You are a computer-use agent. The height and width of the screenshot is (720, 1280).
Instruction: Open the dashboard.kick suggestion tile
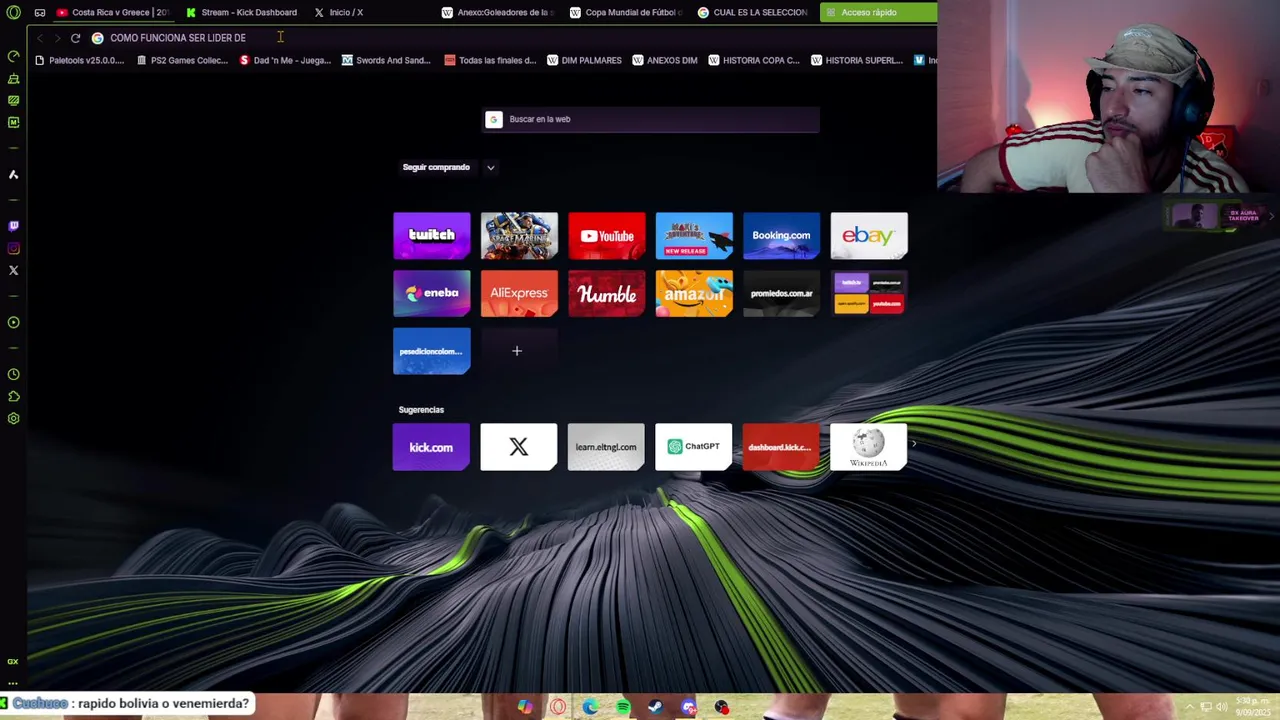tap(781, 447)
